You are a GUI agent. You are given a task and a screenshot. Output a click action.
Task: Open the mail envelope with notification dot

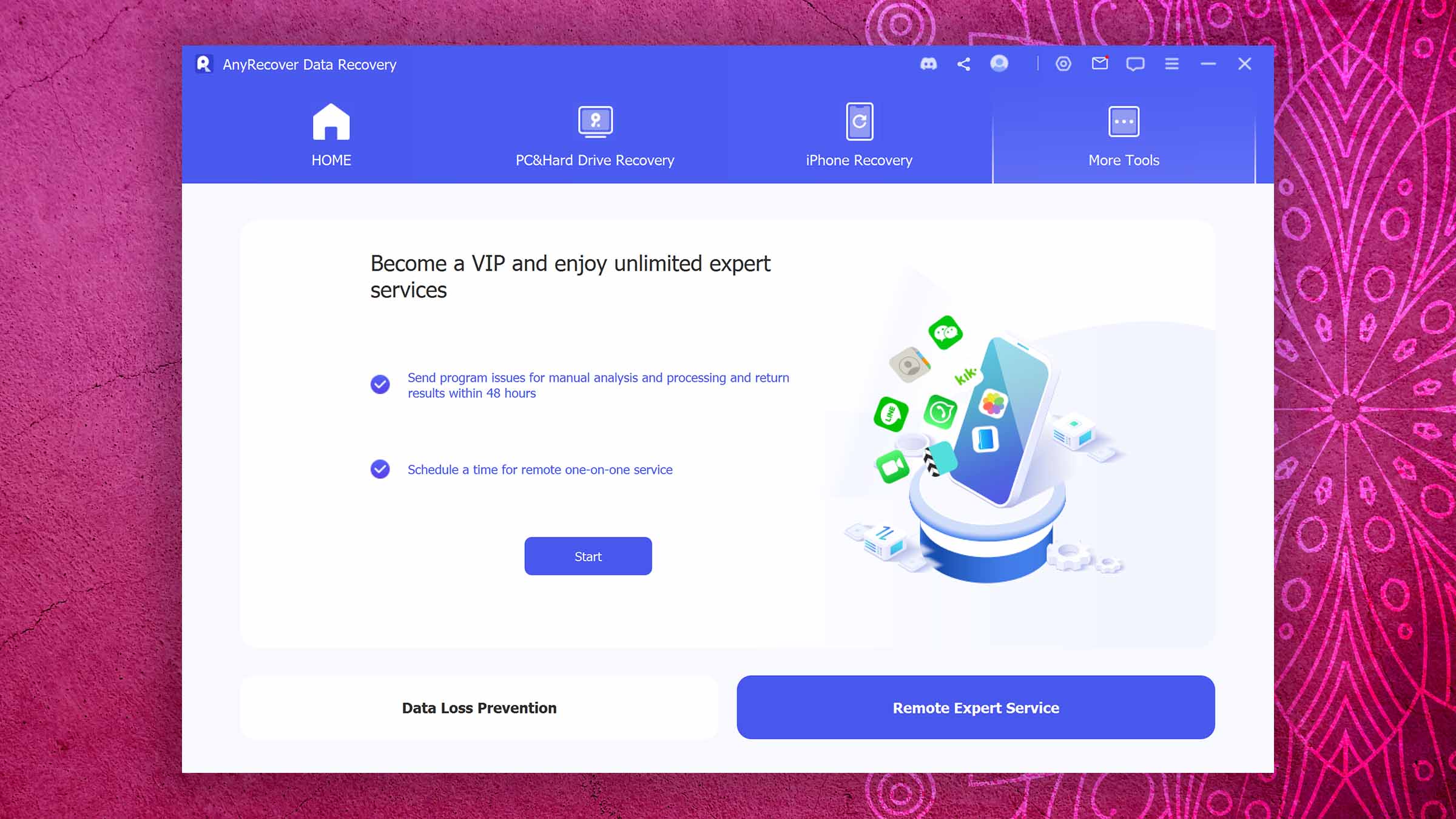tap(1100, 63)
